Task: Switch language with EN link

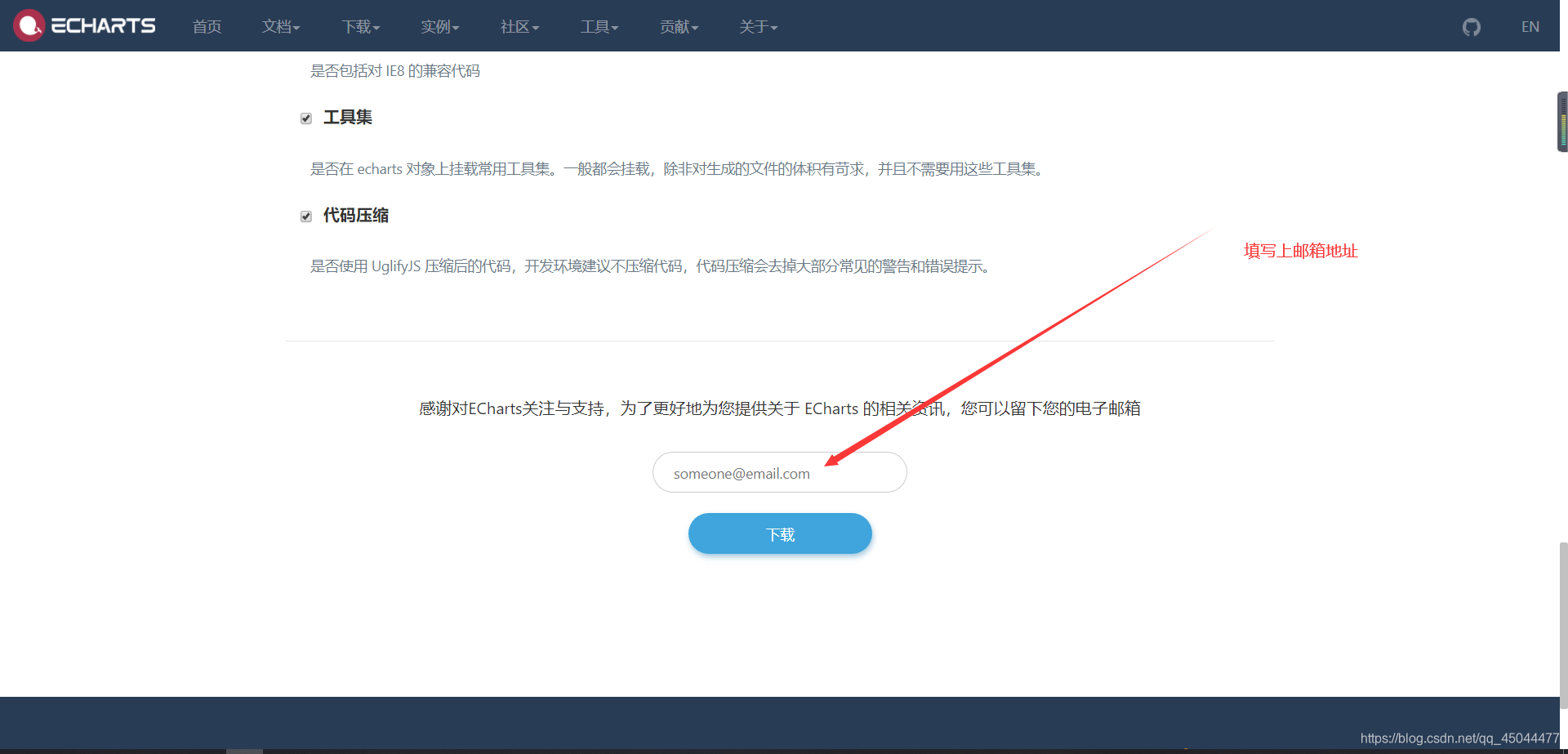Action: [1530, 27]
